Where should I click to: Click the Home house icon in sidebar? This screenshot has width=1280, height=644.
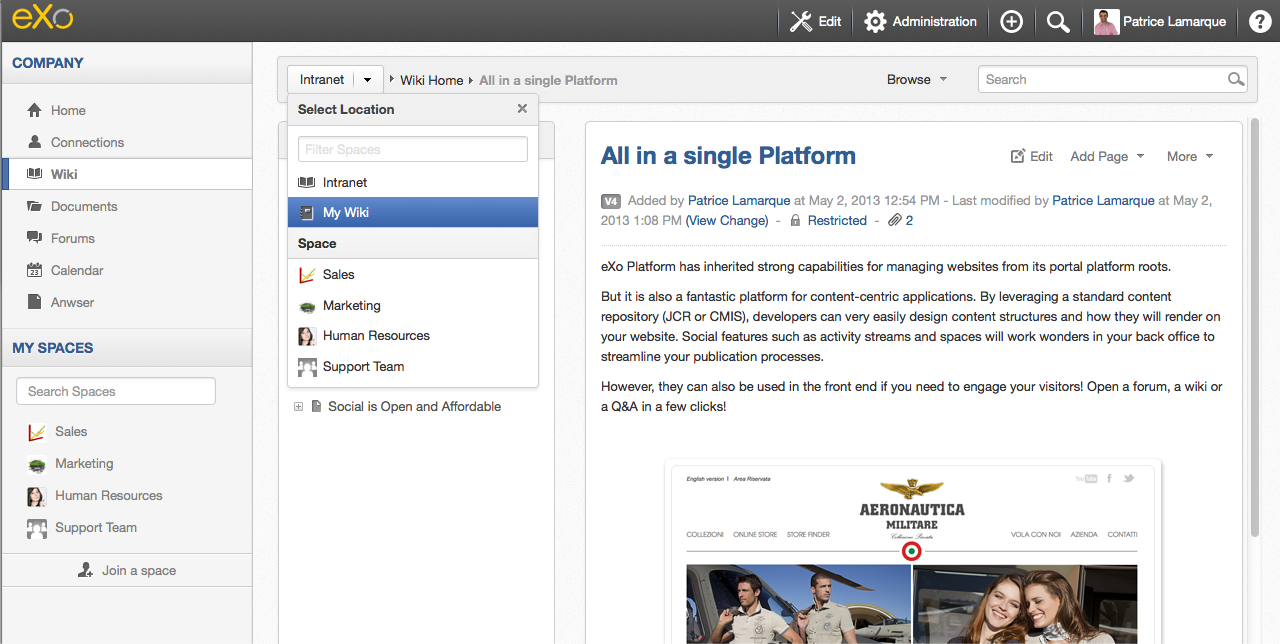tap(35, 110)
